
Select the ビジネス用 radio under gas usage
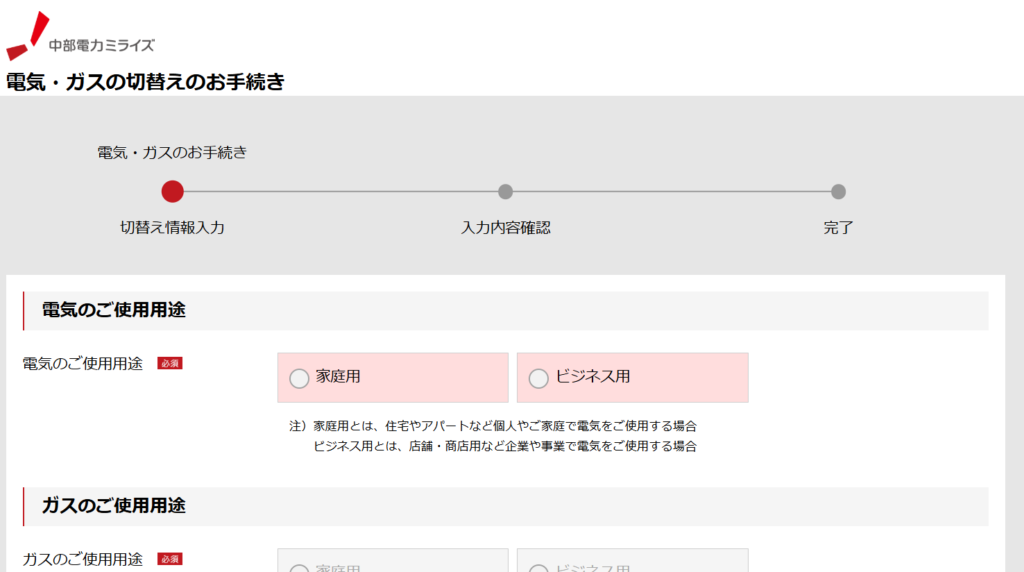[538, 569]
